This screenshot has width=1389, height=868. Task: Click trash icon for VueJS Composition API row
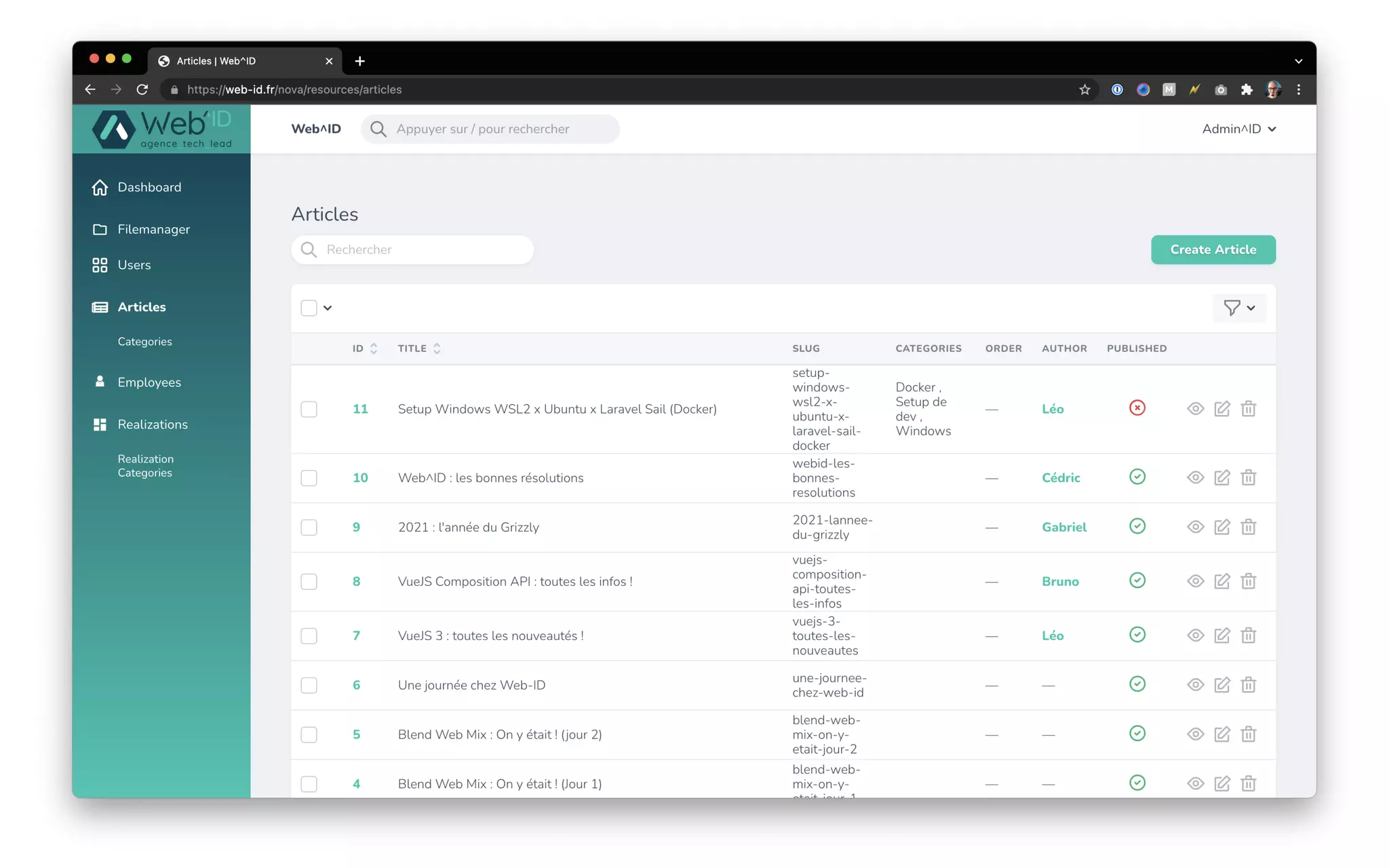pyautogui.click(x=1248, y=581)
